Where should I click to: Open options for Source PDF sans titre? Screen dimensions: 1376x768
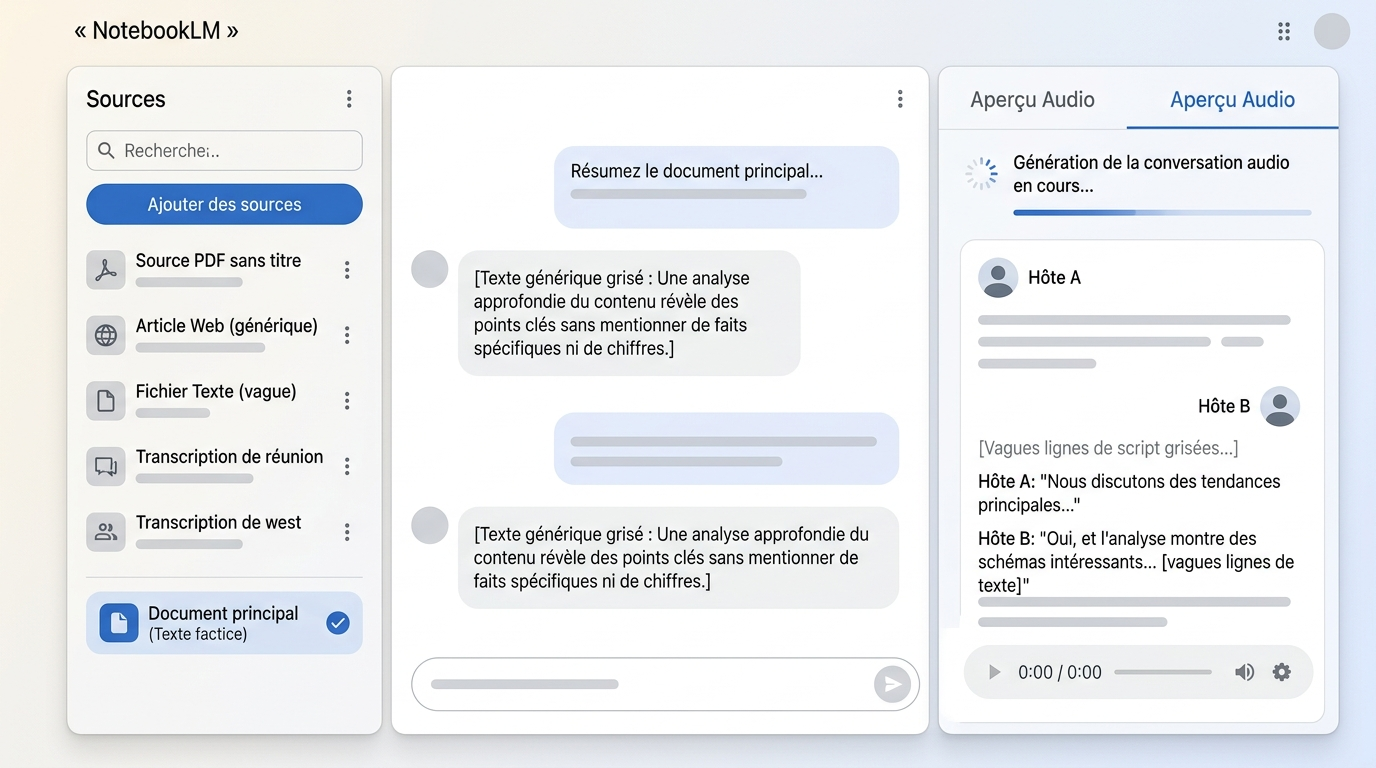[347, 270]
